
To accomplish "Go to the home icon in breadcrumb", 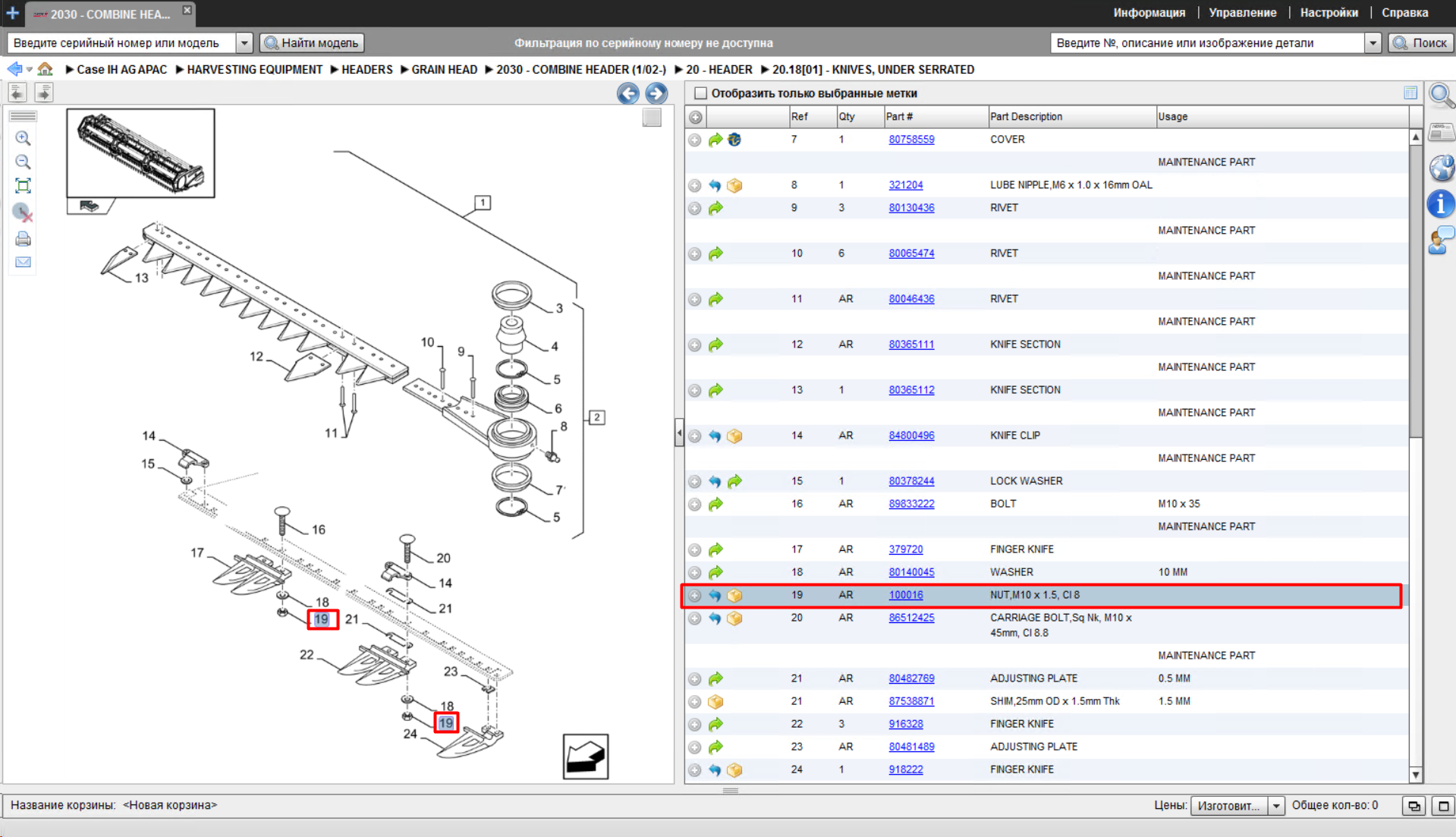I will coord(46,69).
